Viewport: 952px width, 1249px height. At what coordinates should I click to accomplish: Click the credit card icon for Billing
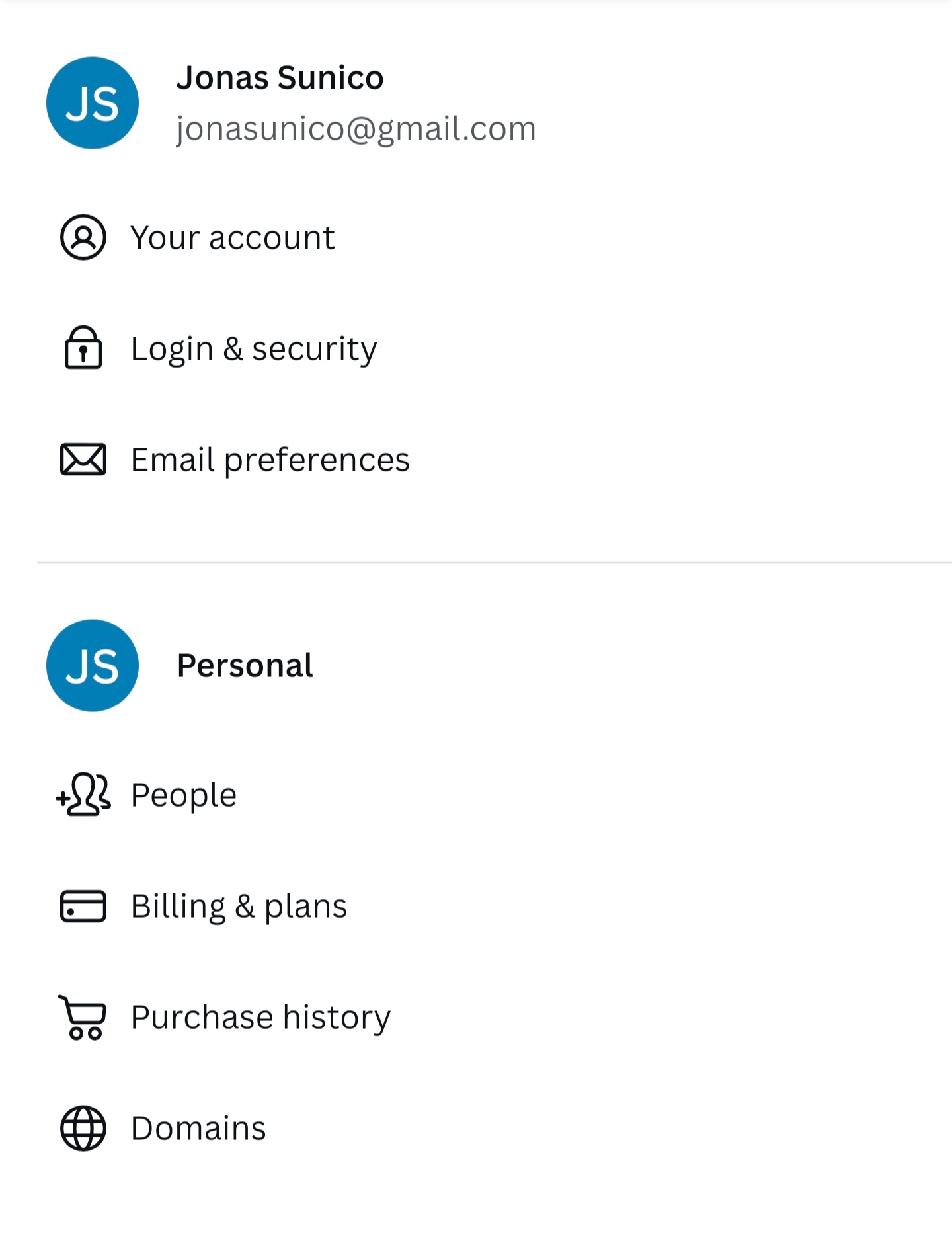(x=83, y=906)
